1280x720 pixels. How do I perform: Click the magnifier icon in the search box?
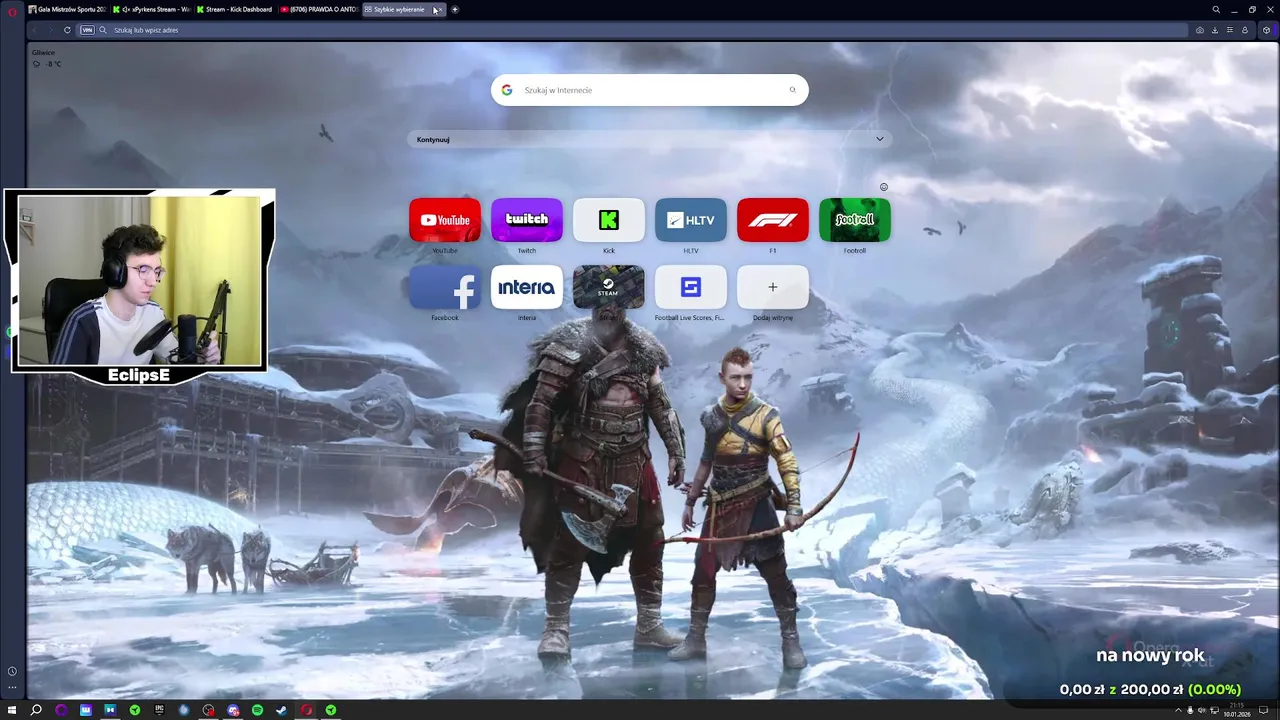793,90
